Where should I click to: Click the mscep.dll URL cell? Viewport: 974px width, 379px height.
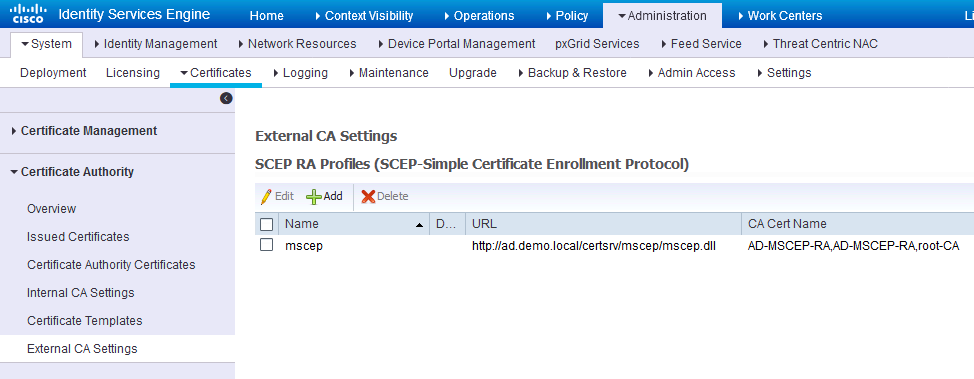(594, 245)
